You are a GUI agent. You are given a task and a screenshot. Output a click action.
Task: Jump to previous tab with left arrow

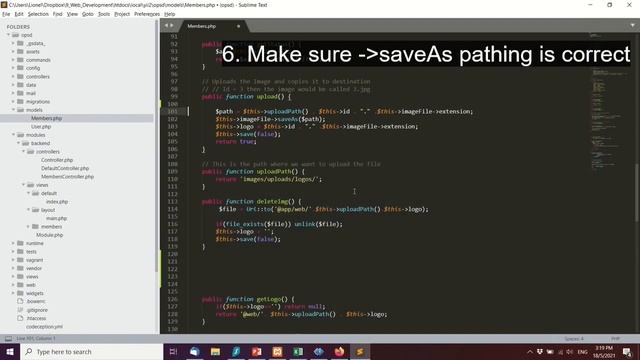(166, 25)
